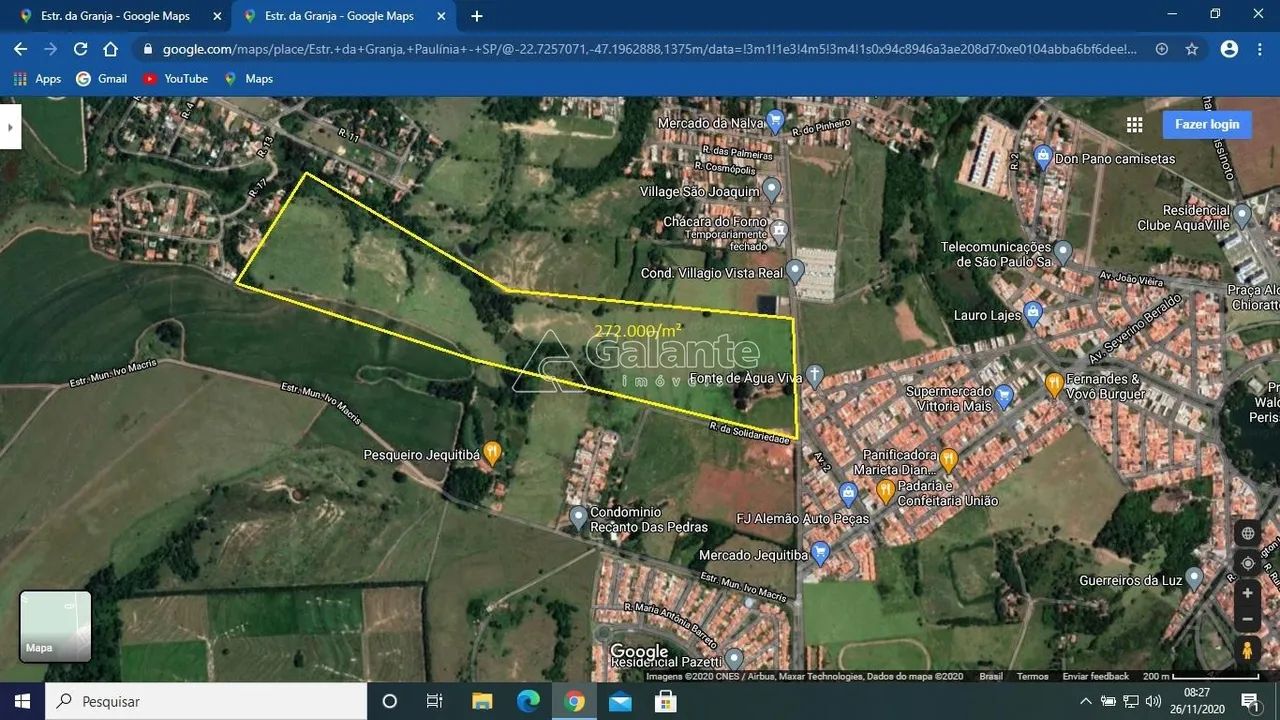Expand the collapsed side panel
The image size is (1280, 720).
(x=10, y=127)
